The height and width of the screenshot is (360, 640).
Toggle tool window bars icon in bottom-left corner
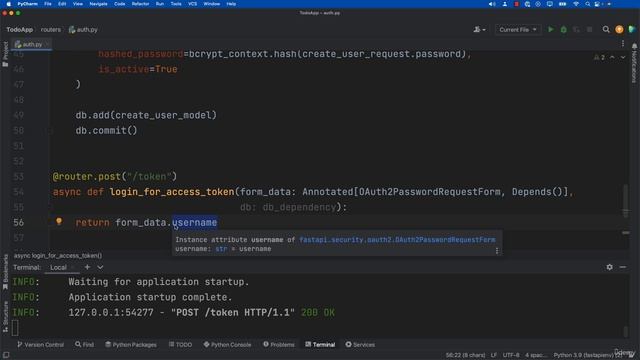click(6, 355)
